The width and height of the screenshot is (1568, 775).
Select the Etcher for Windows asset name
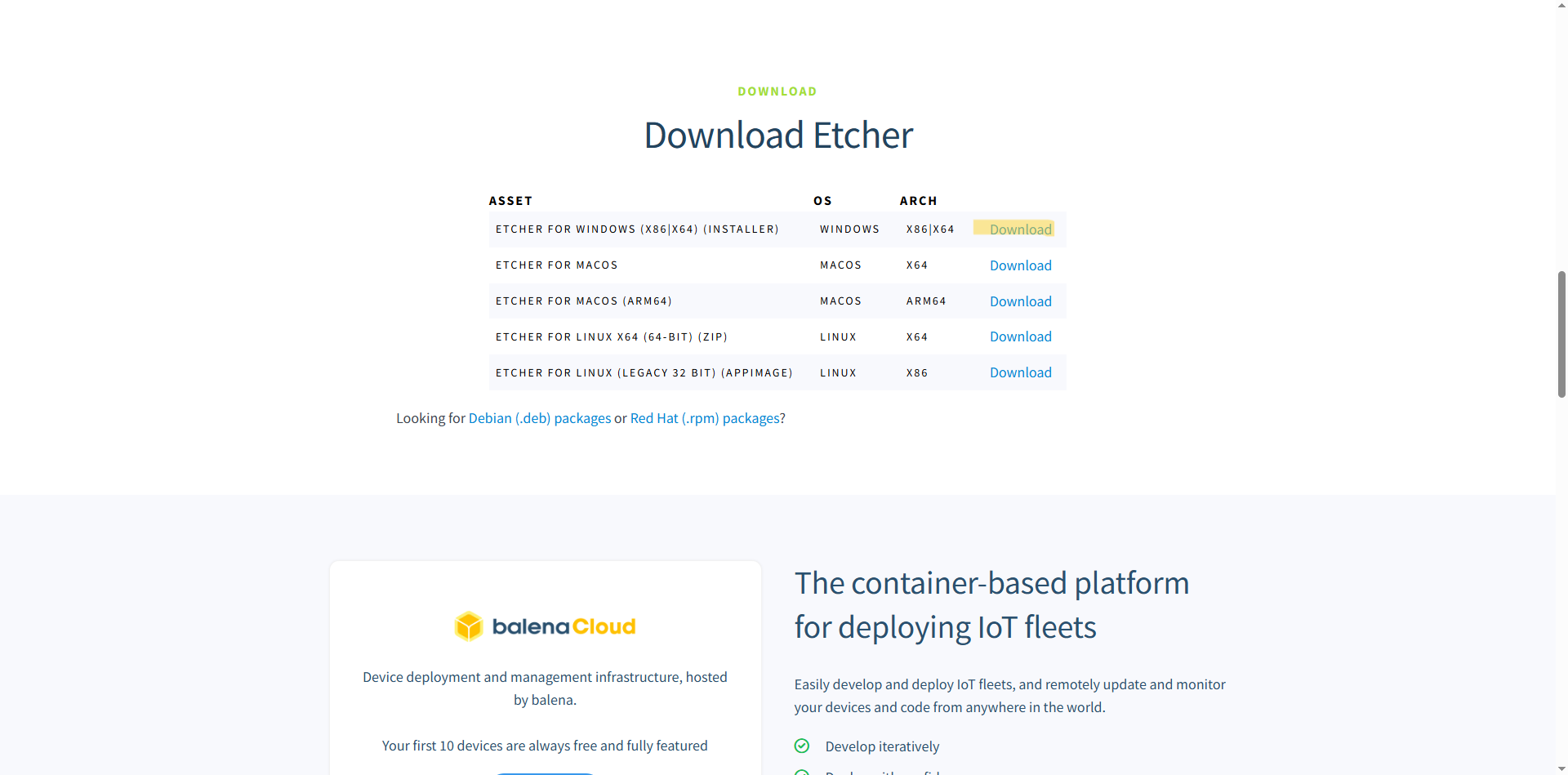tap(637, 229)
